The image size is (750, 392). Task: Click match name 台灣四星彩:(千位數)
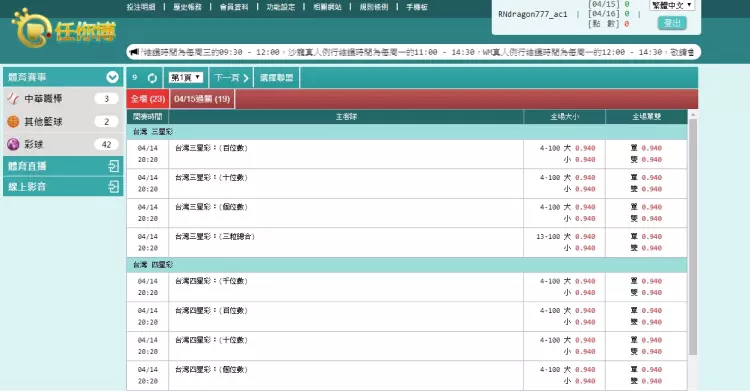211,282
